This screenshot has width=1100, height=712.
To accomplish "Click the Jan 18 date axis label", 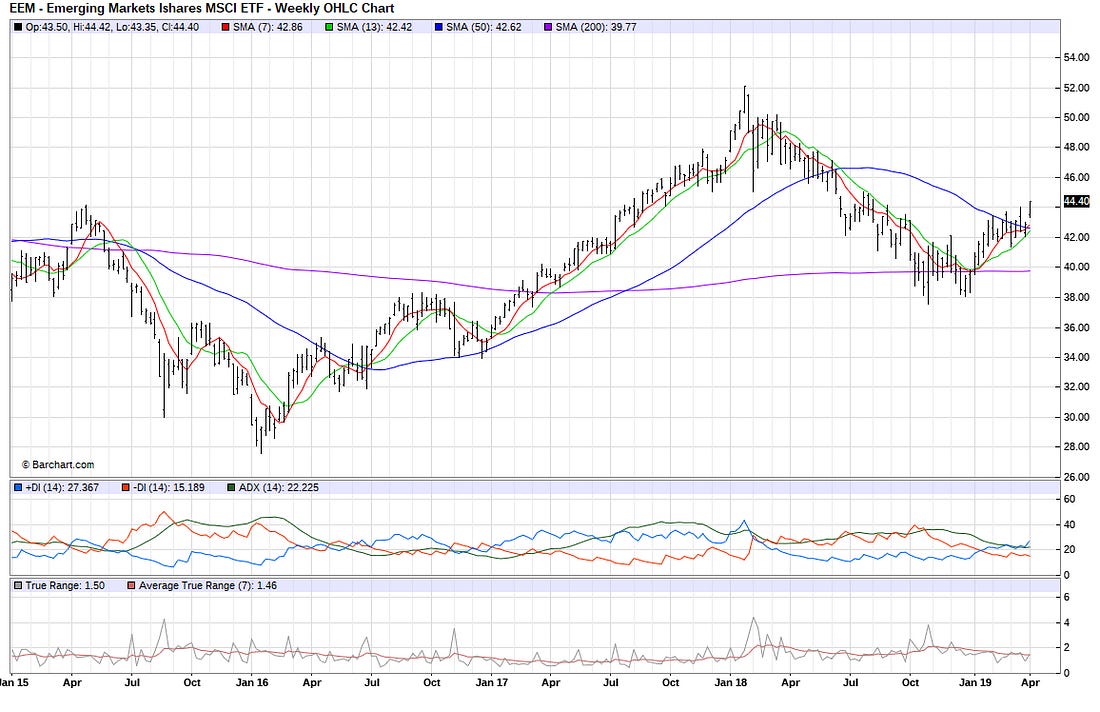I will coord(731,683).
